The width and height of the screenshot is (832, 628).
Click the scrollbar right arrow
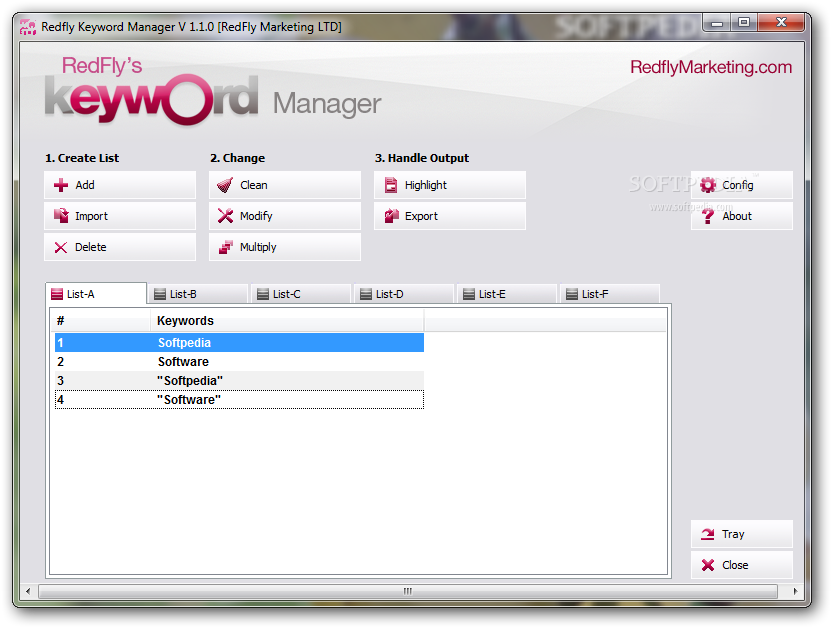pyautogui.click(x=795, y=591)
